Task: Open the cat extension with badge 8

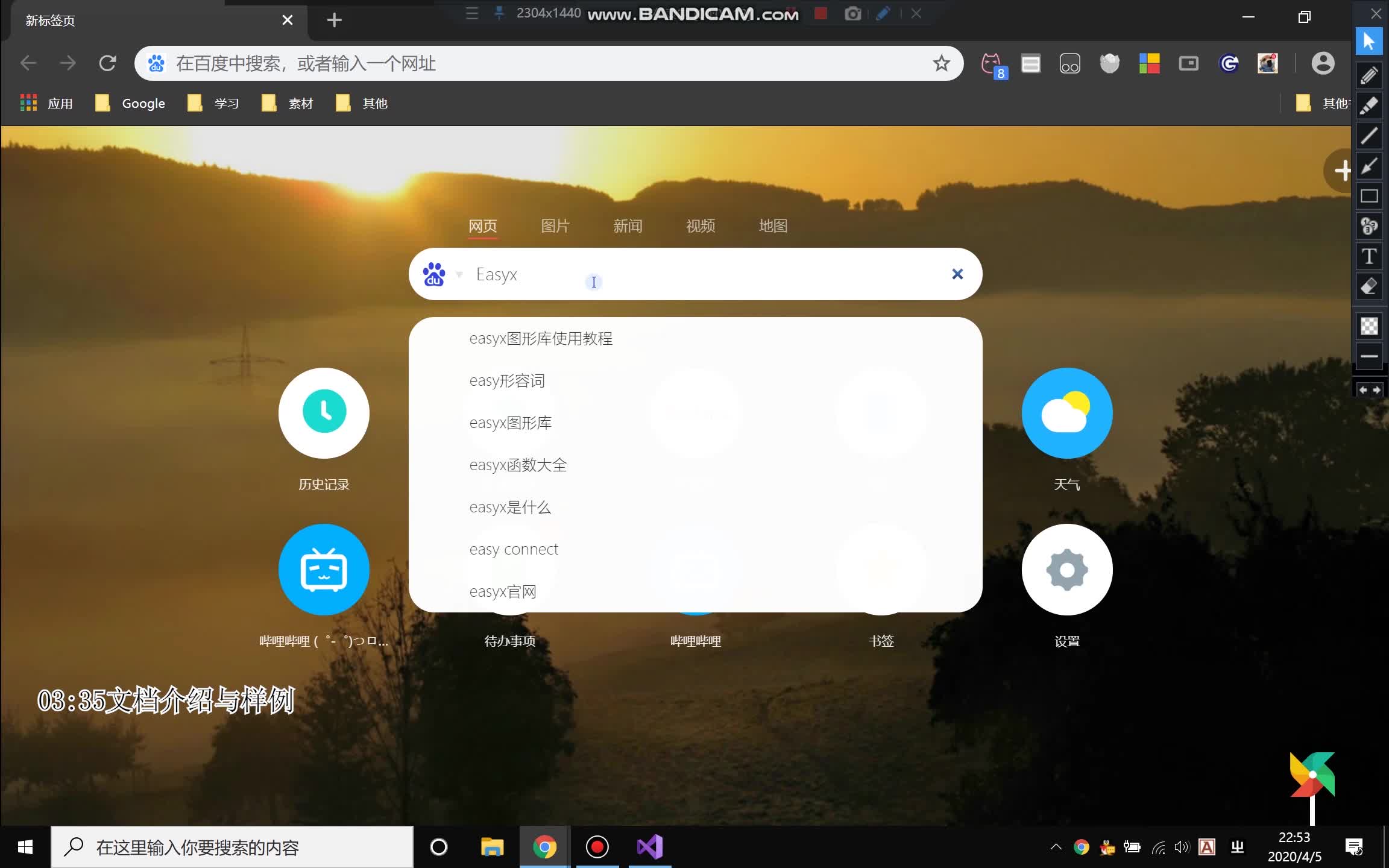Action: (993, 64)
